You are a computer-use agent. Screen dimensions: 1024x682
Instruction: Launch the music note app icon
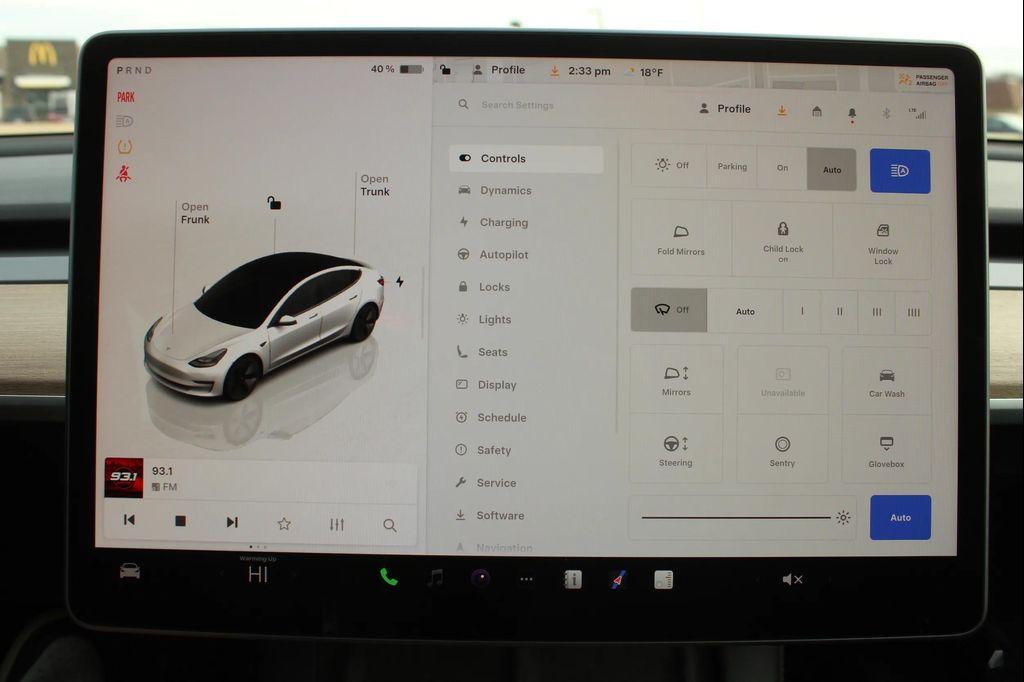(434, 578)
